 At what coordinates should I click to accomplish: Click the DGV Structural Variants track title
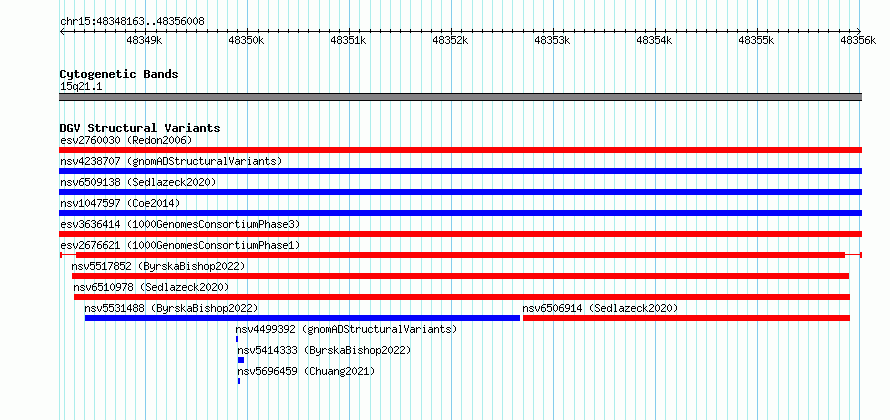(x=140, y=128)
